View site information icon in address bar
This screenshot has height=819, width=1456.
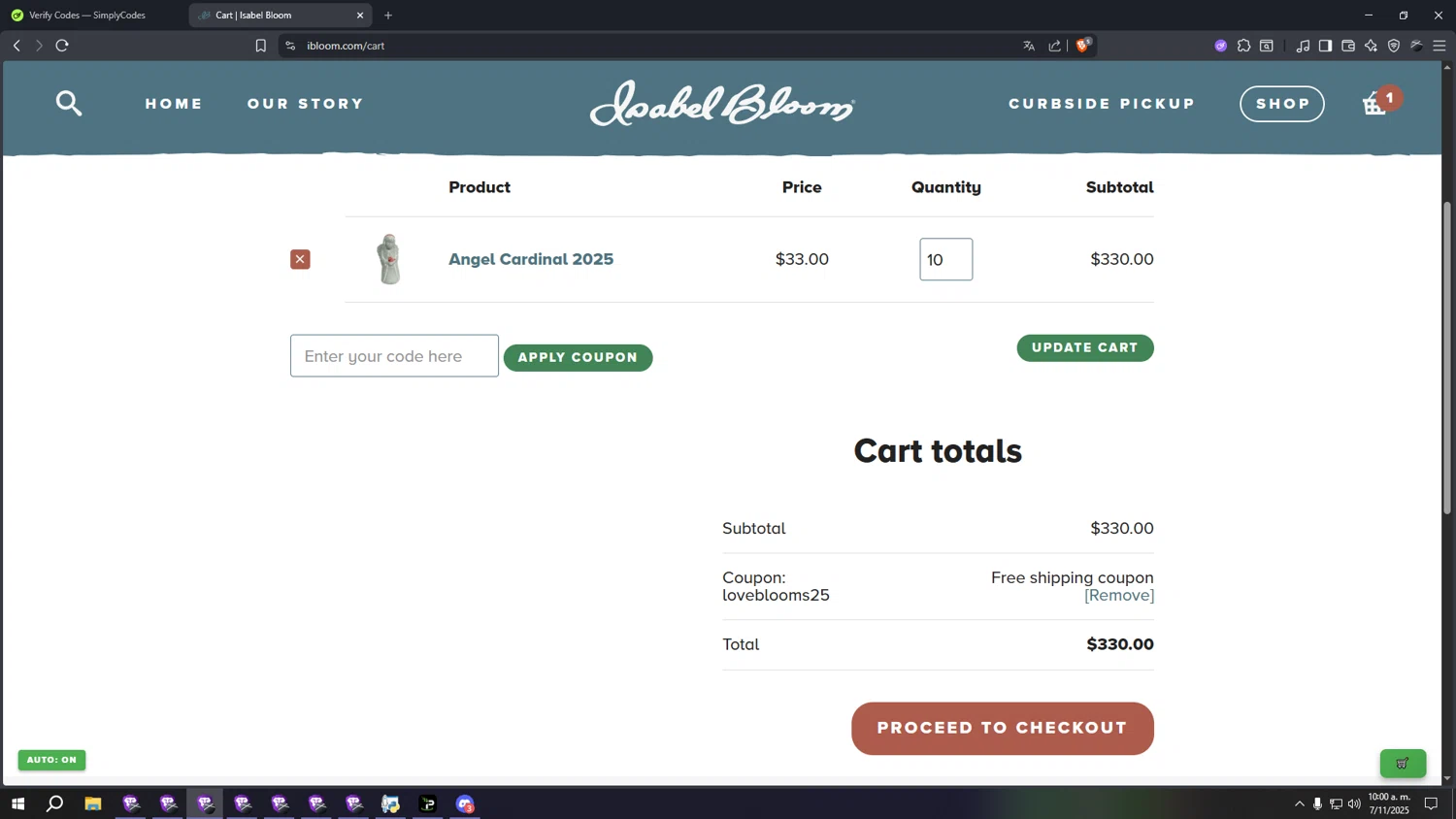tap(290, 46)
